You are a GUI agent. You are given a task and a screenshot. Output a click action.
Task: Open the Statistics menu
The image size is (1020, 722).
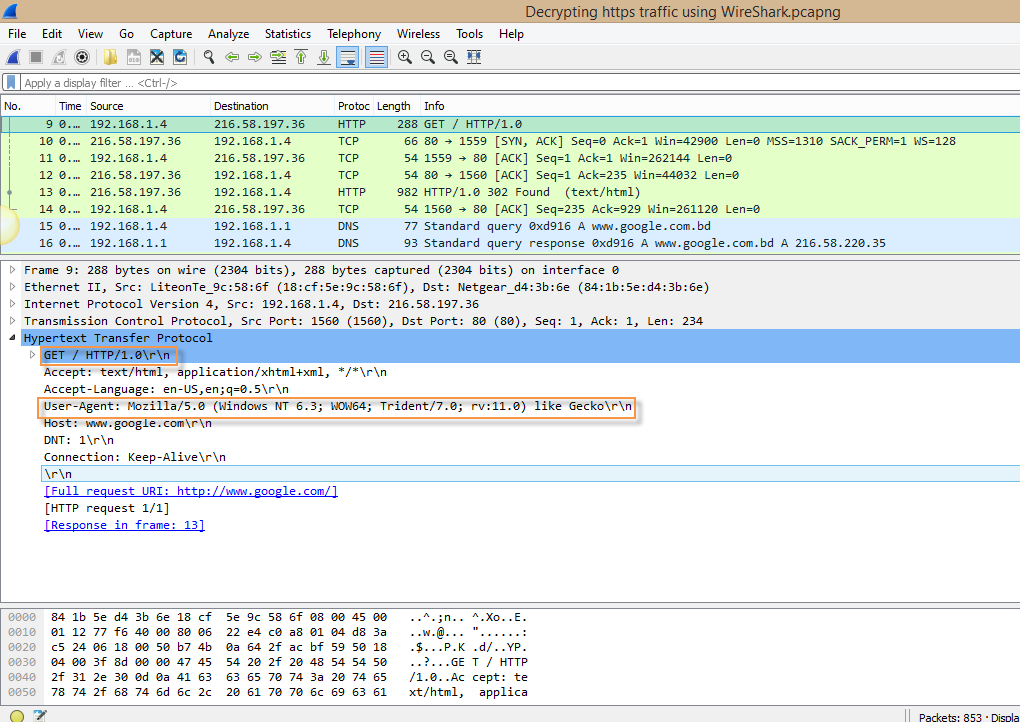pyautogui.click(x=287, y=34)
